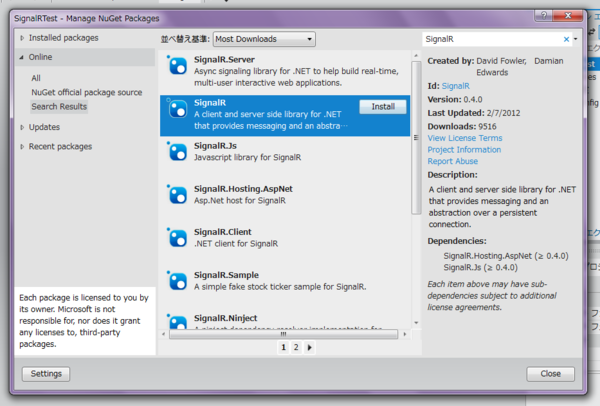The image size is (600, 406).
Task: Select the SignalR.Server package title
Action: pyautogui.click(x=224, y=60)
